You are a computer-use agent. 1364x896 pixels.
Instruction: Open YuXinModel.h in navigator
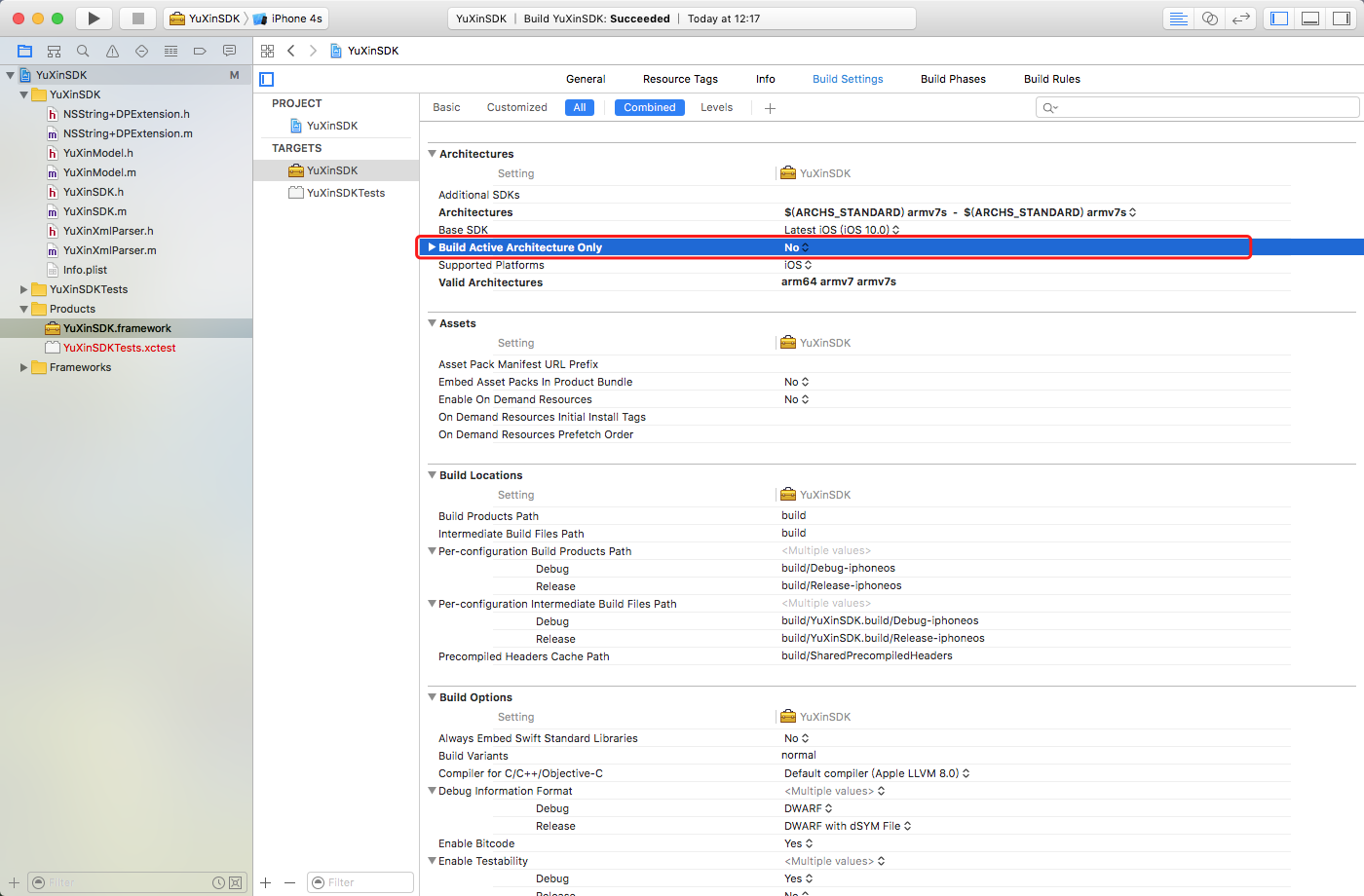point(97,153)
